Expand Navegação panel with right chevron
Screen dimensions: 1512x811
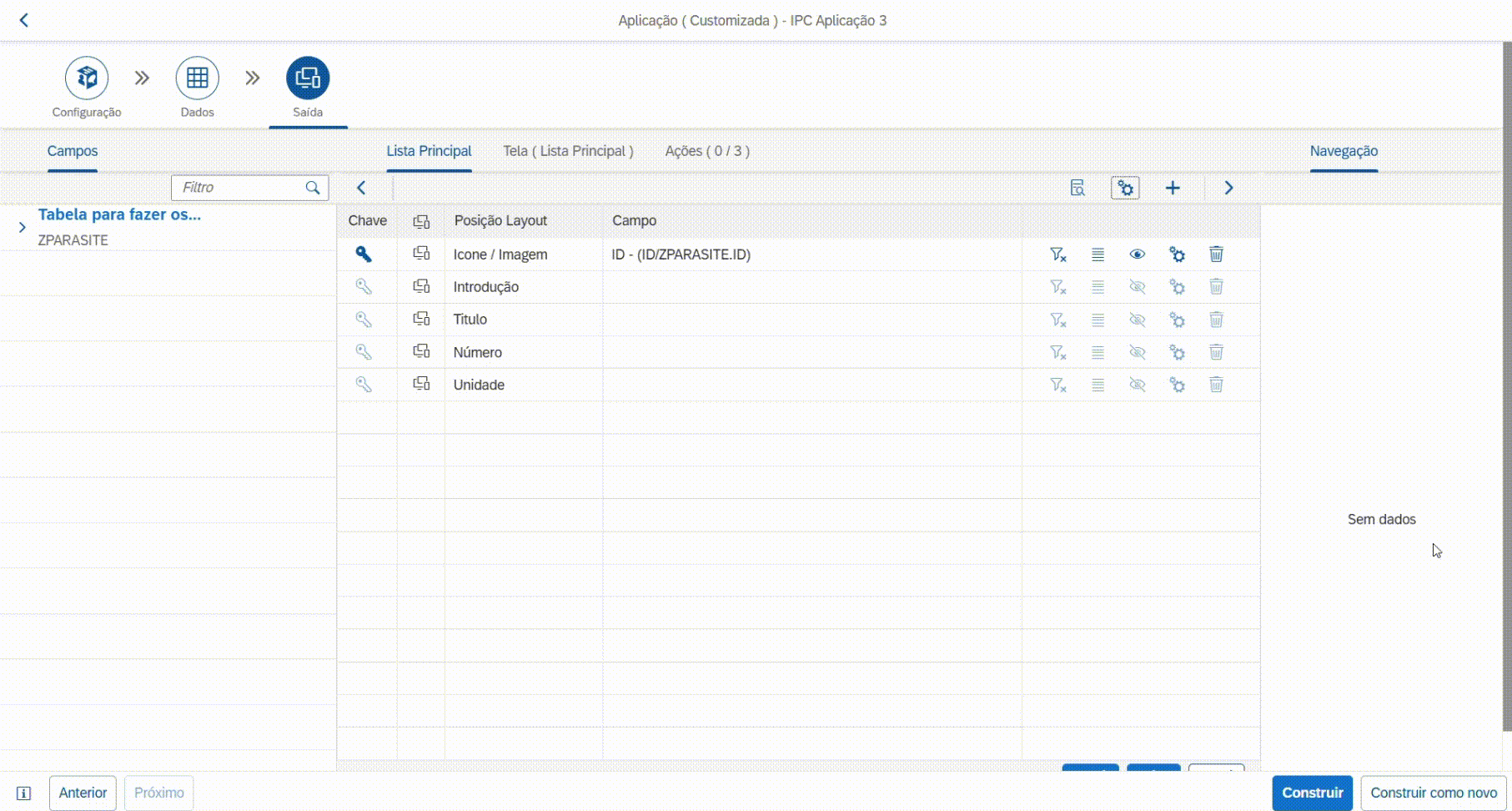pyautogui.click(x=1228, y=188)
